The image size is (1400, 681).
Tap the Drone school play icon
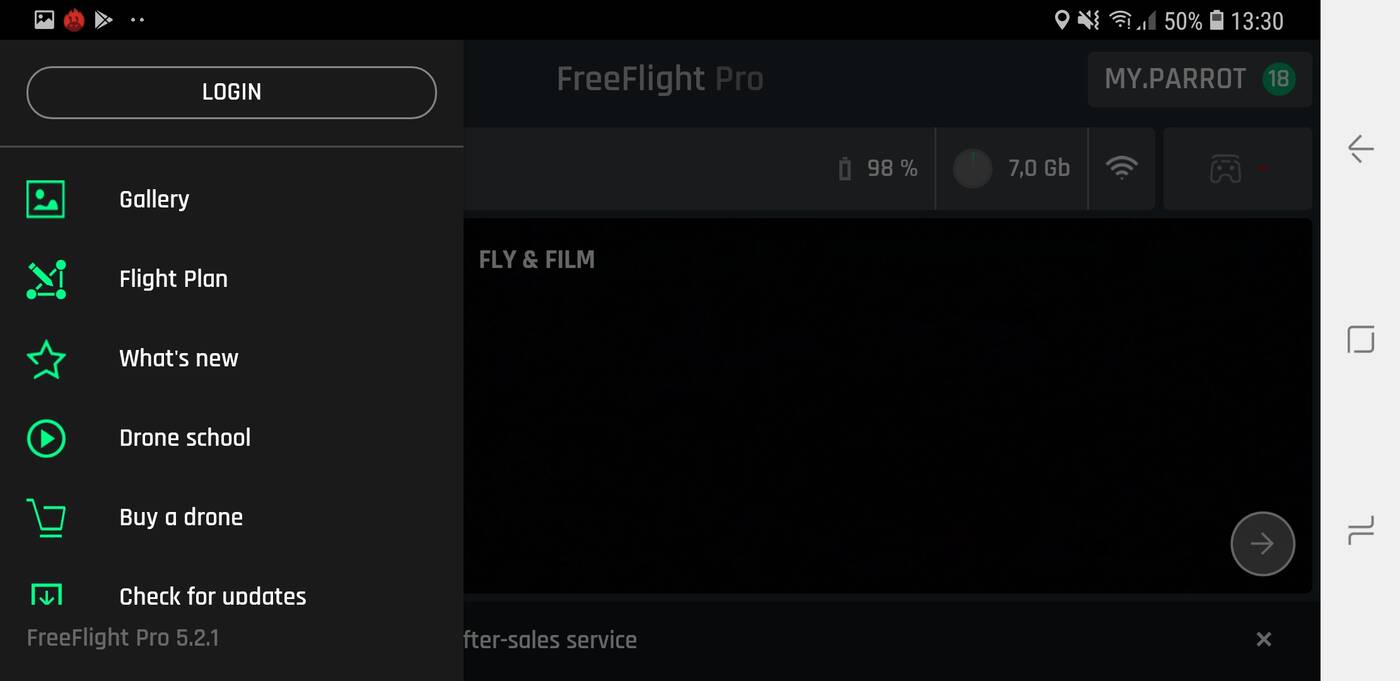[x=46, y=438]
